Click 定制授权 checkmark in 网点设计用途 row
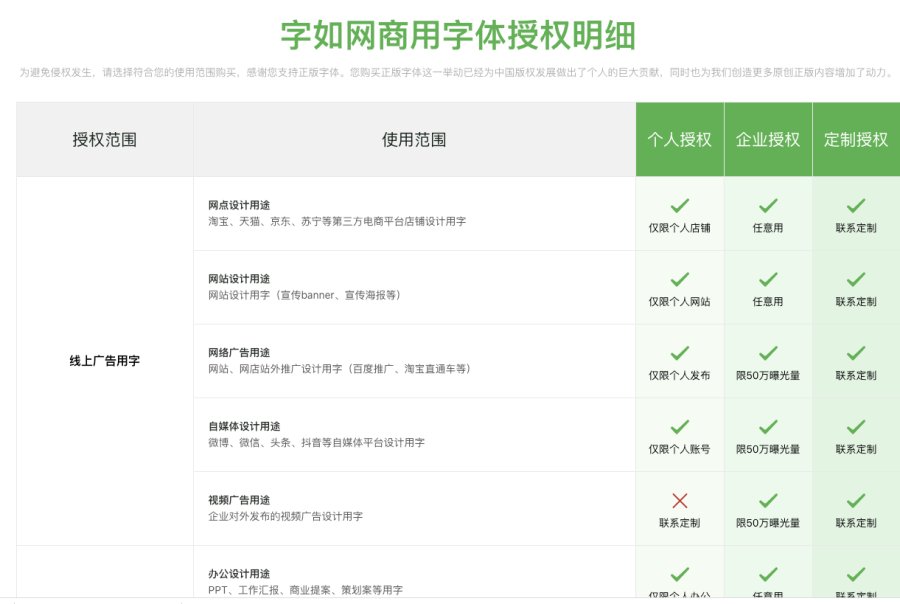Image resolution: width=900 pixels, height=604 pixels. (x=856, y=206)
